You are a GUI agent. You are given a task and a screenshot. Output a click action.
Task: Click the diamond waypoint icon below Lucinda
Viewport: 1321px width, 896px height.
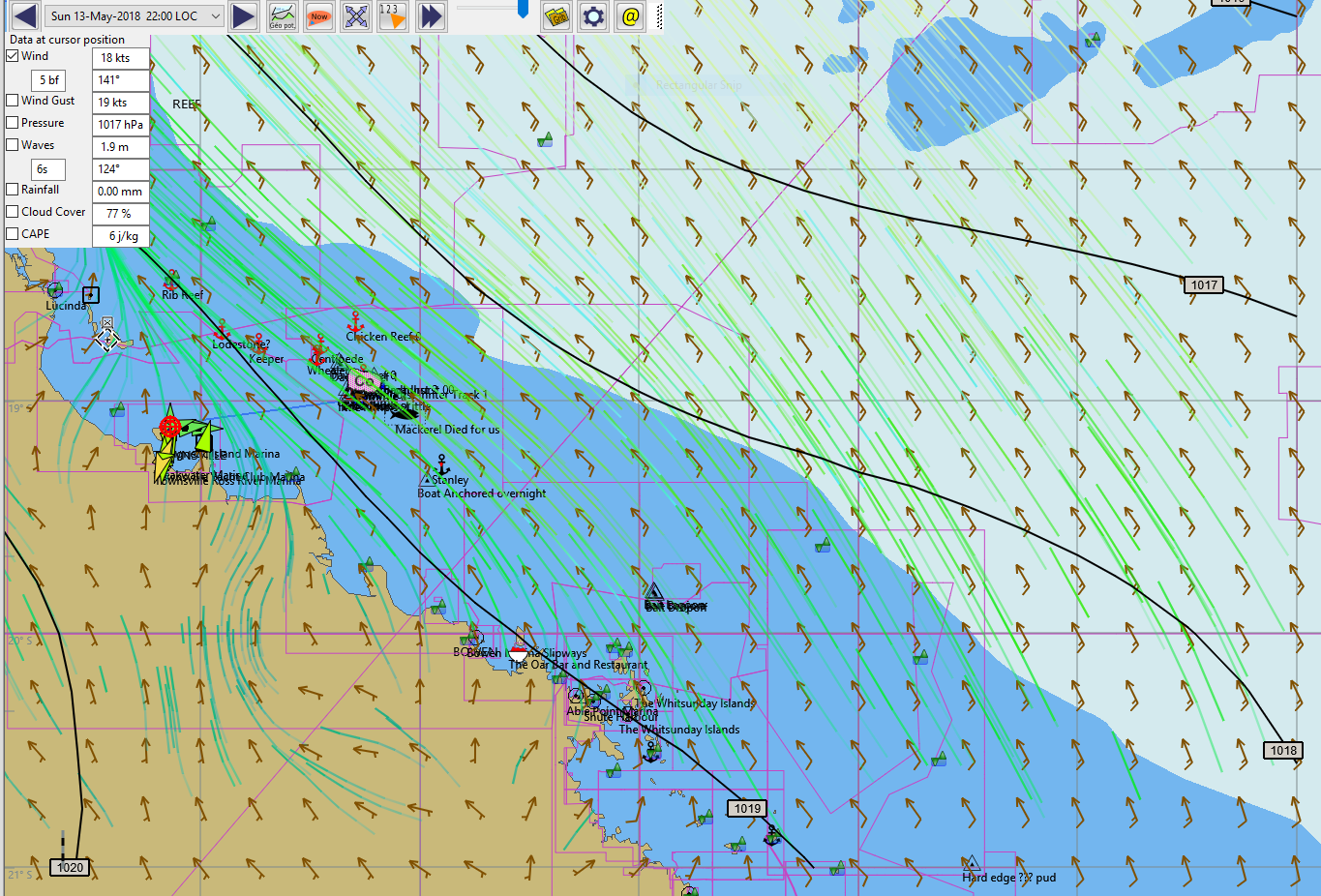point(107,339)
